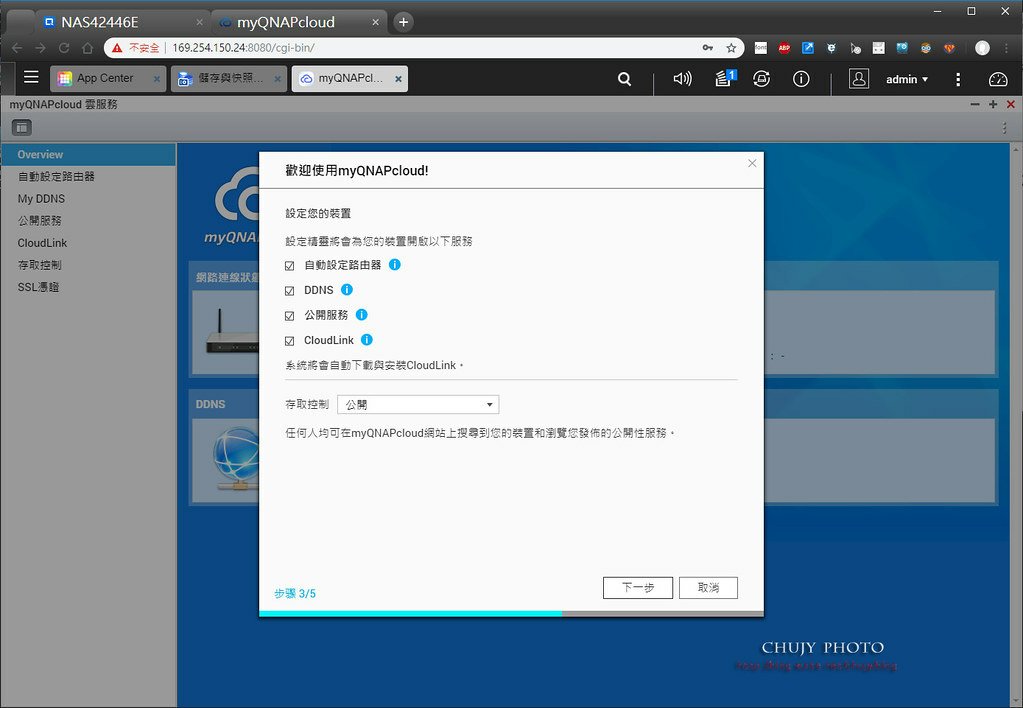Open the QTS main menu hamburger icon
This screenshot has height=708, width=1023.
pos(31,78)
